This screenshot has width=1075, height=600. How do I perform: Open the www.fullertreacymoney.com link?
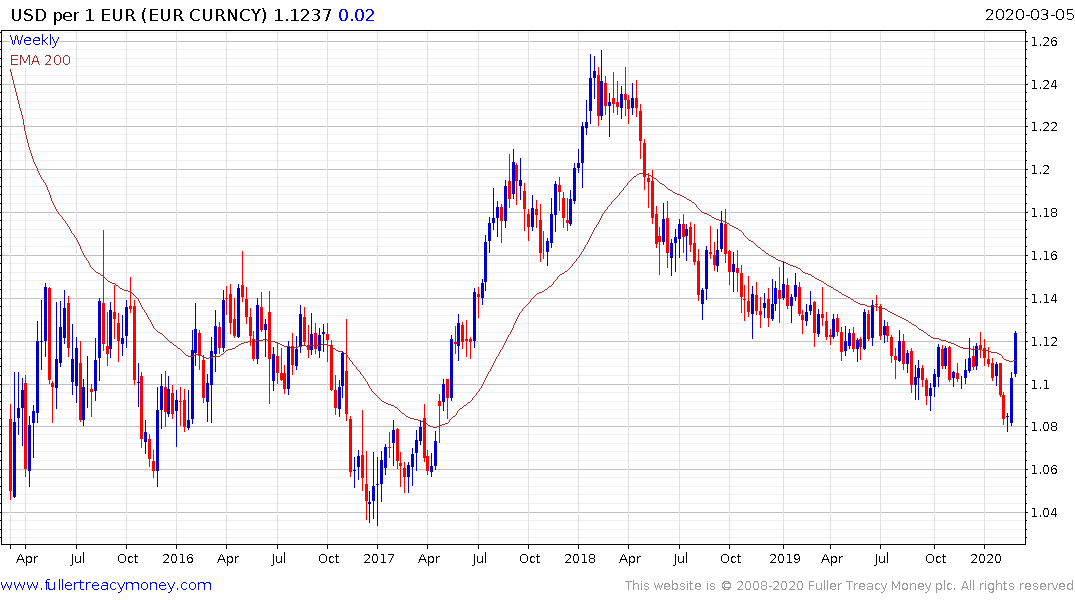click(106, 585)
